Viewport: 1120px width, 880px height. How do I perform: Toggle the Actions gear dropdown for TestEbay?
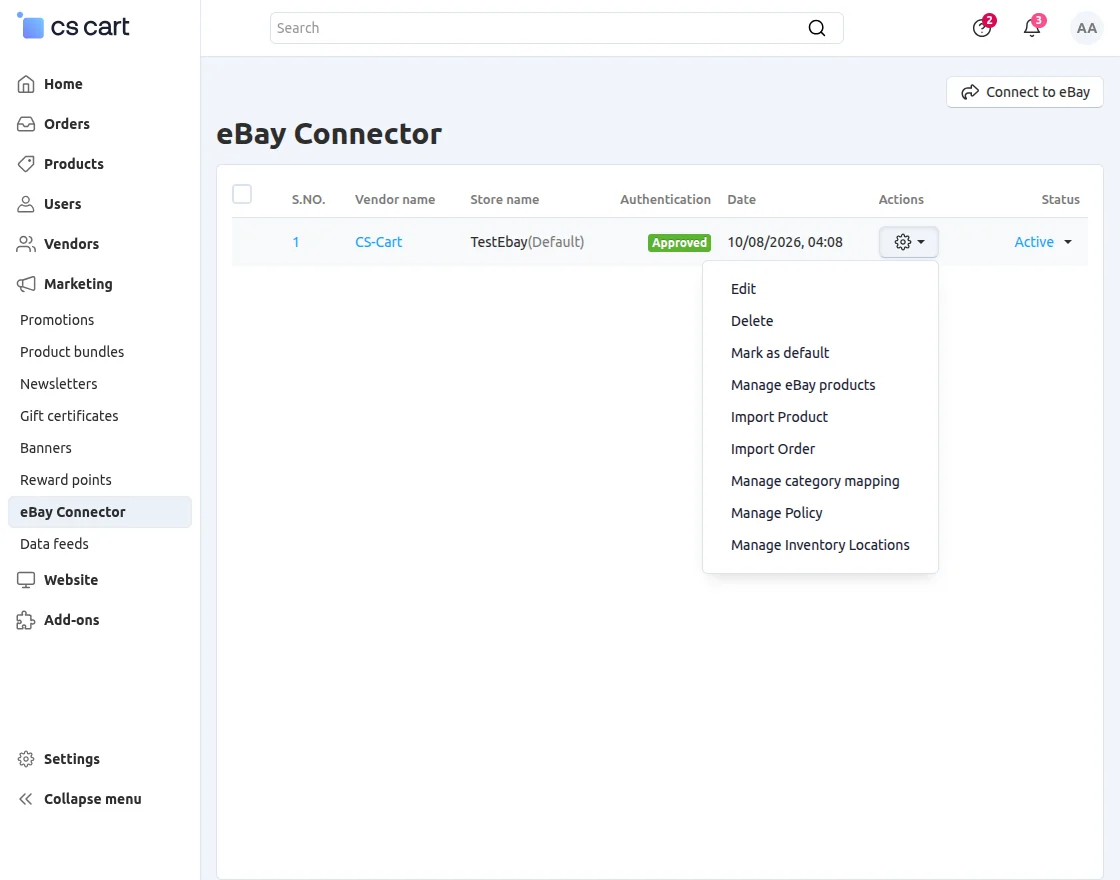909,242
